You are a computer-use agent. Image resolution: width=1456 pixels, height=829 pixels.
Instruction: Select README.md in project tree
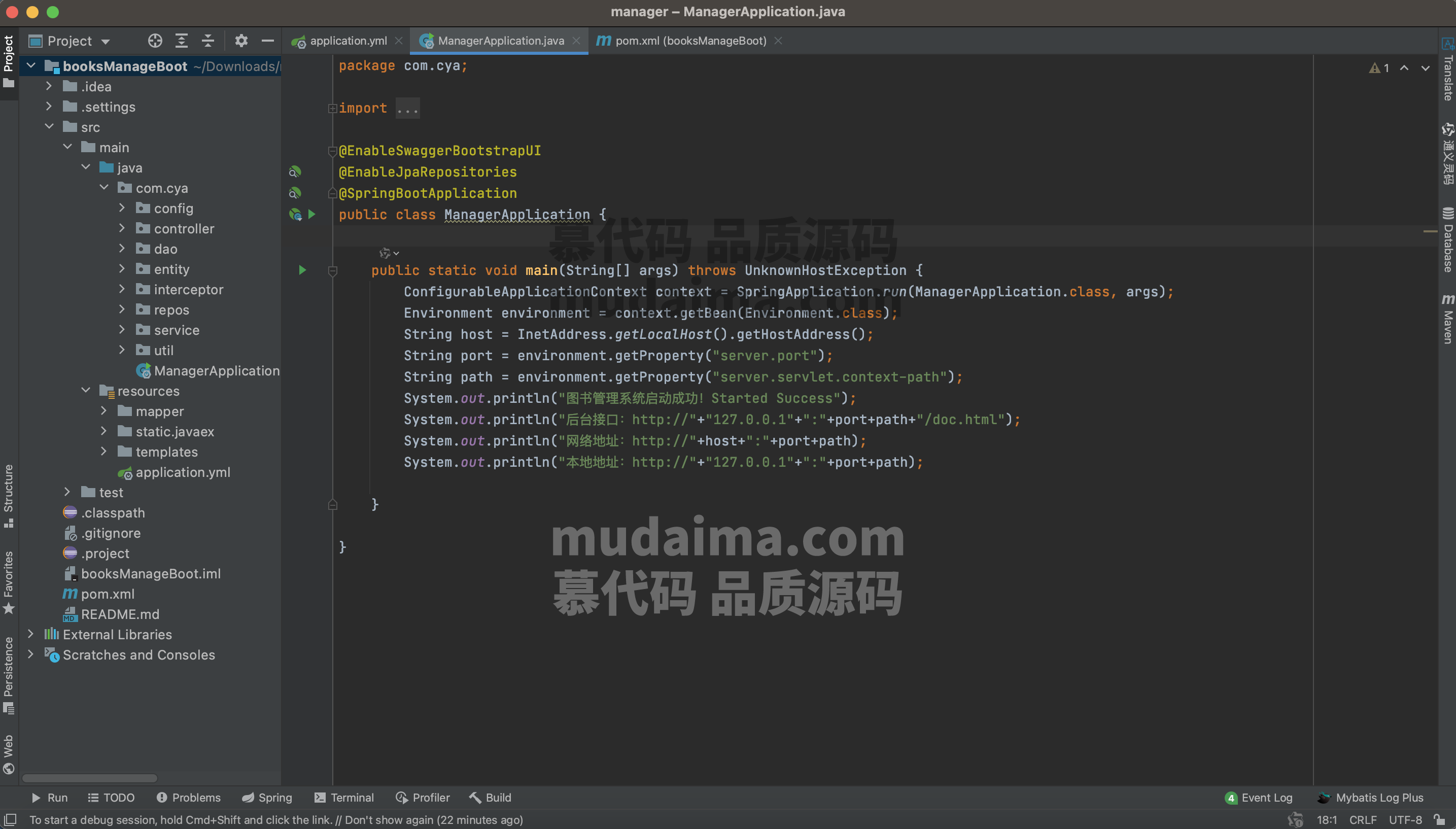click(111, 614)
